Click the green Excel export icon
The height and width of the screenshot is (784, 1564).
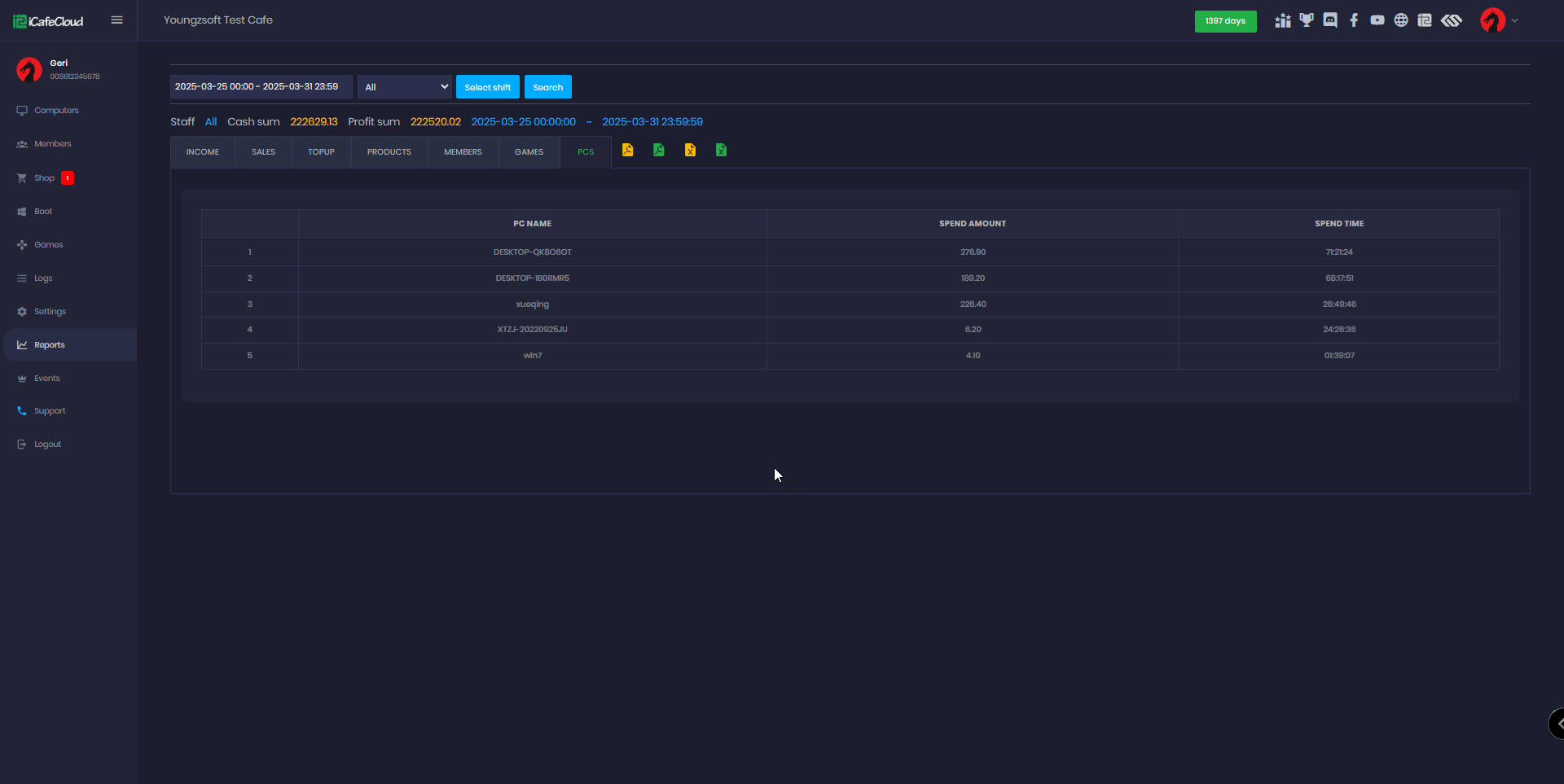(x=721, y=150)
